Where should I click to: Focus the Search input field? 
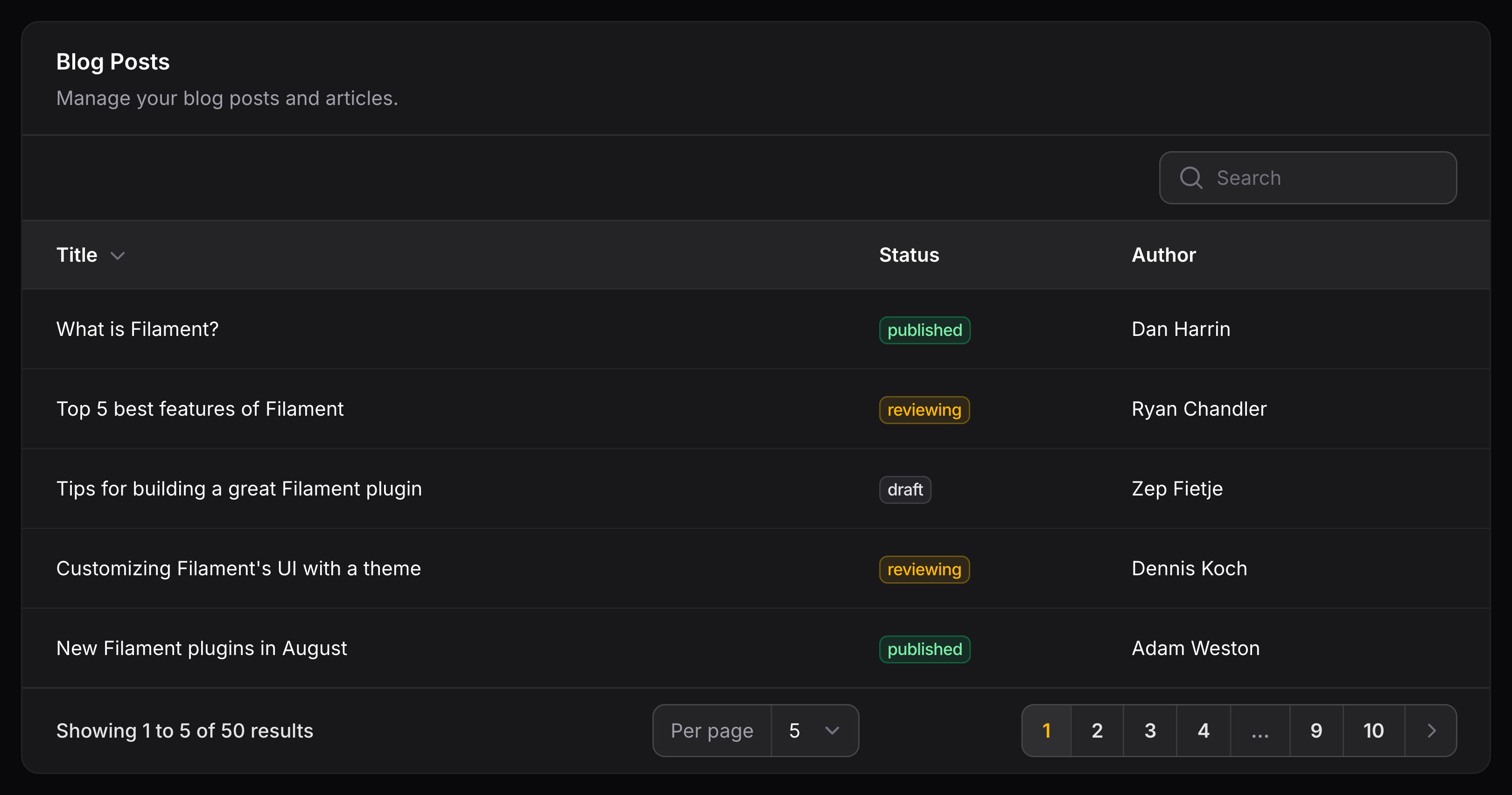(1308, 178)
